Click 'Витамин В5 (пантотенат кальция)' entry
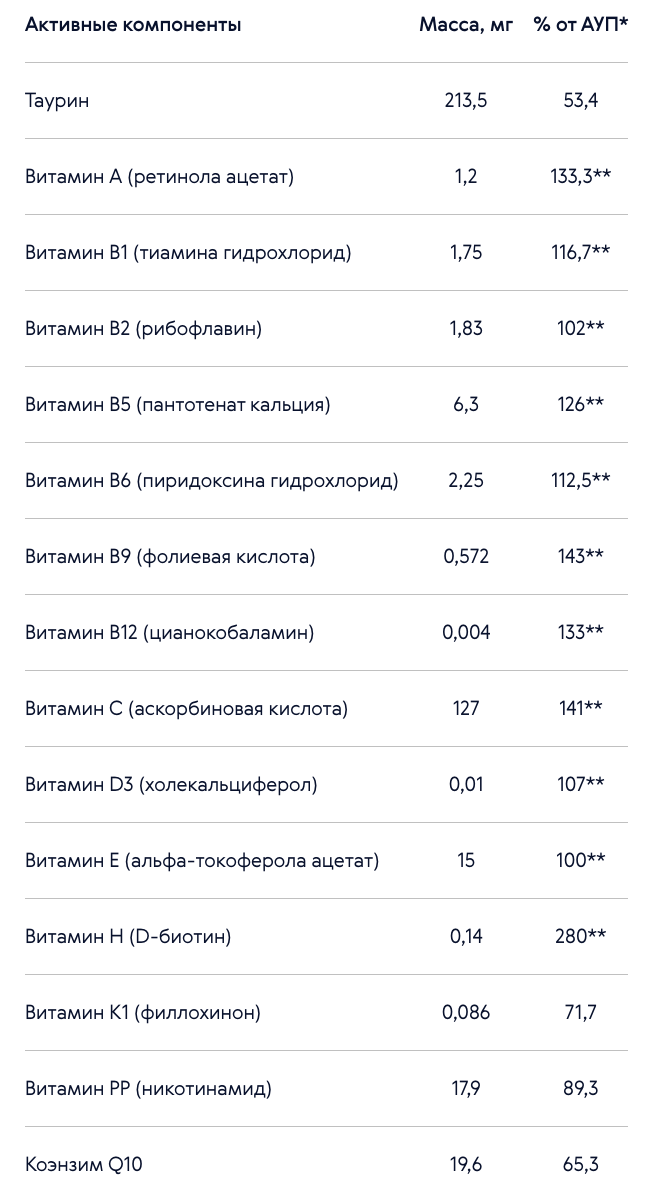This screenshot has width=650, height=1196. click(178, 404)
